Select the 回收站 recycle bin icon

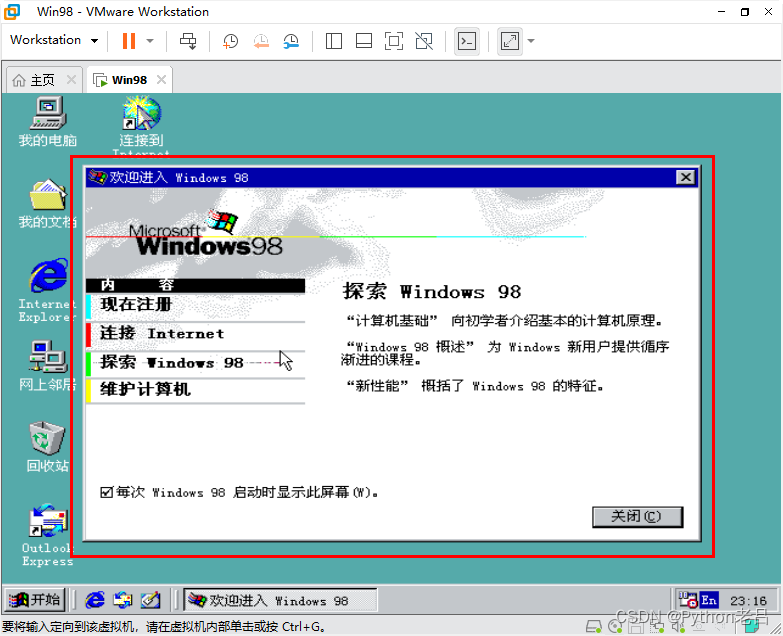[x=48, y=447]
